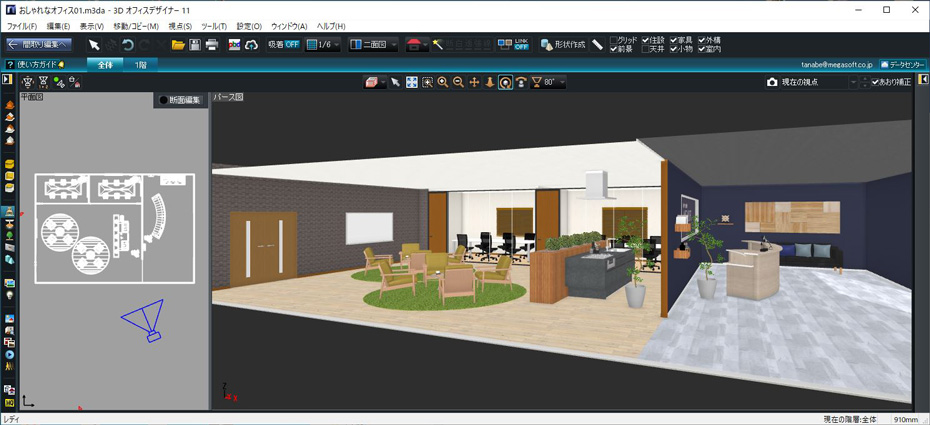
Task: Click the ruler measure icon
Action: [598, 44]
